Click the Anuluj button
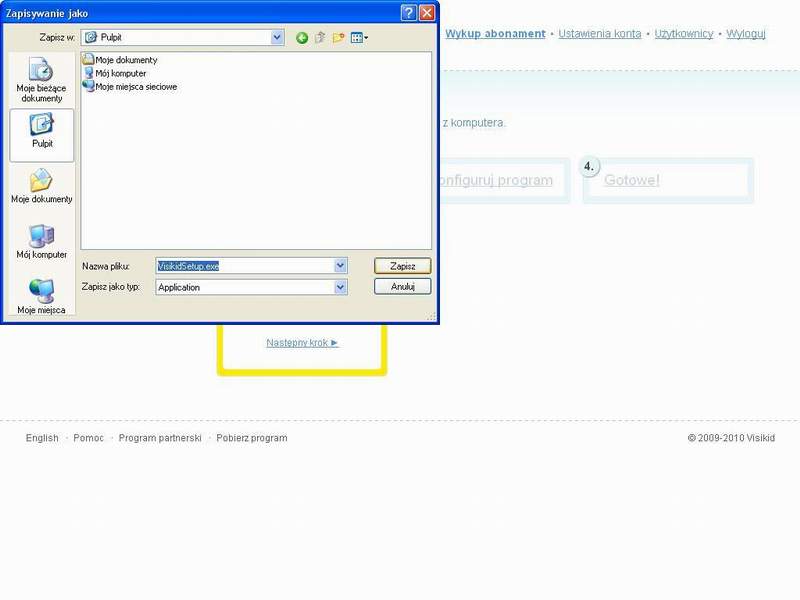Viewport: 800px width, 600px height. click(x=403, y=286)
